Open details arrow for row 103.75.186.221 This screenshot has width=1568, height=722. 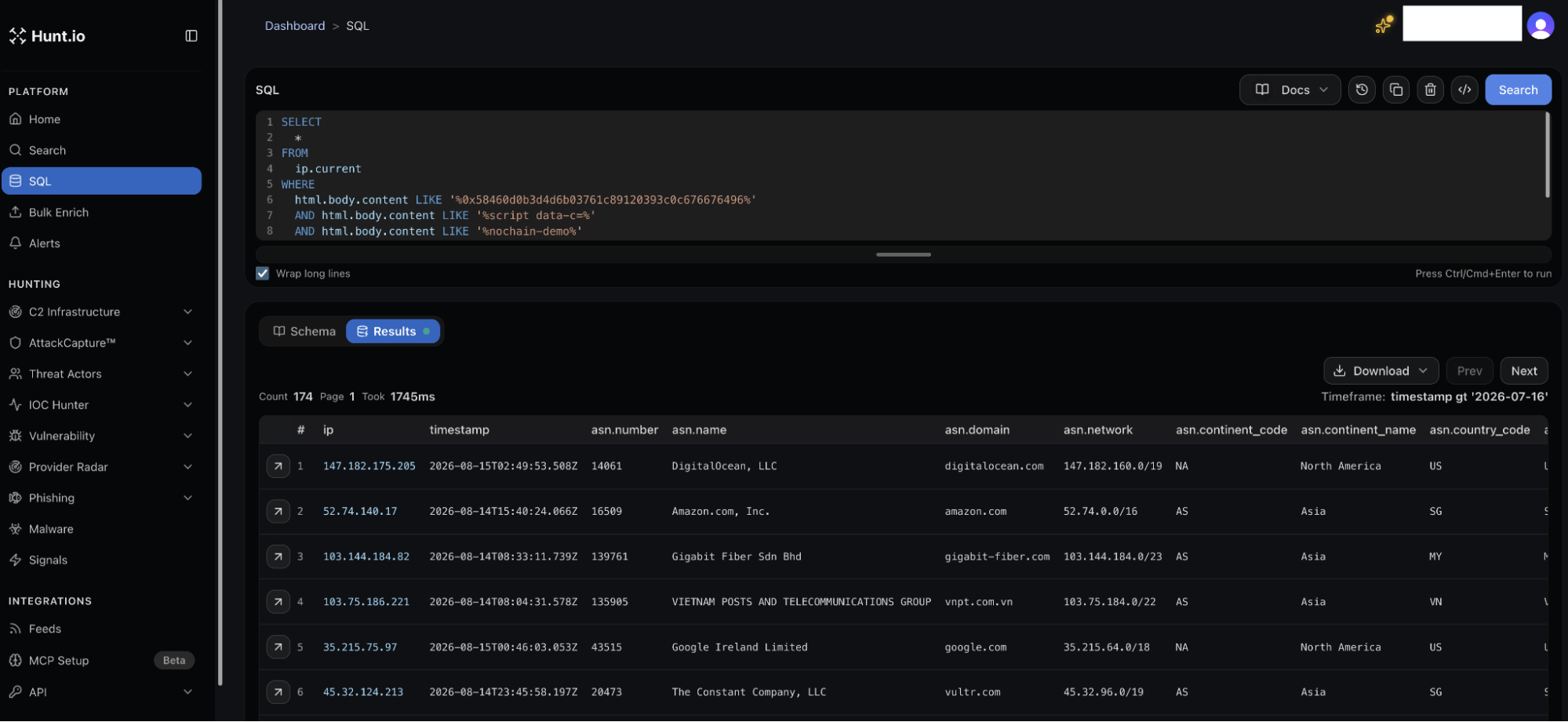click(x=278, y=602)
